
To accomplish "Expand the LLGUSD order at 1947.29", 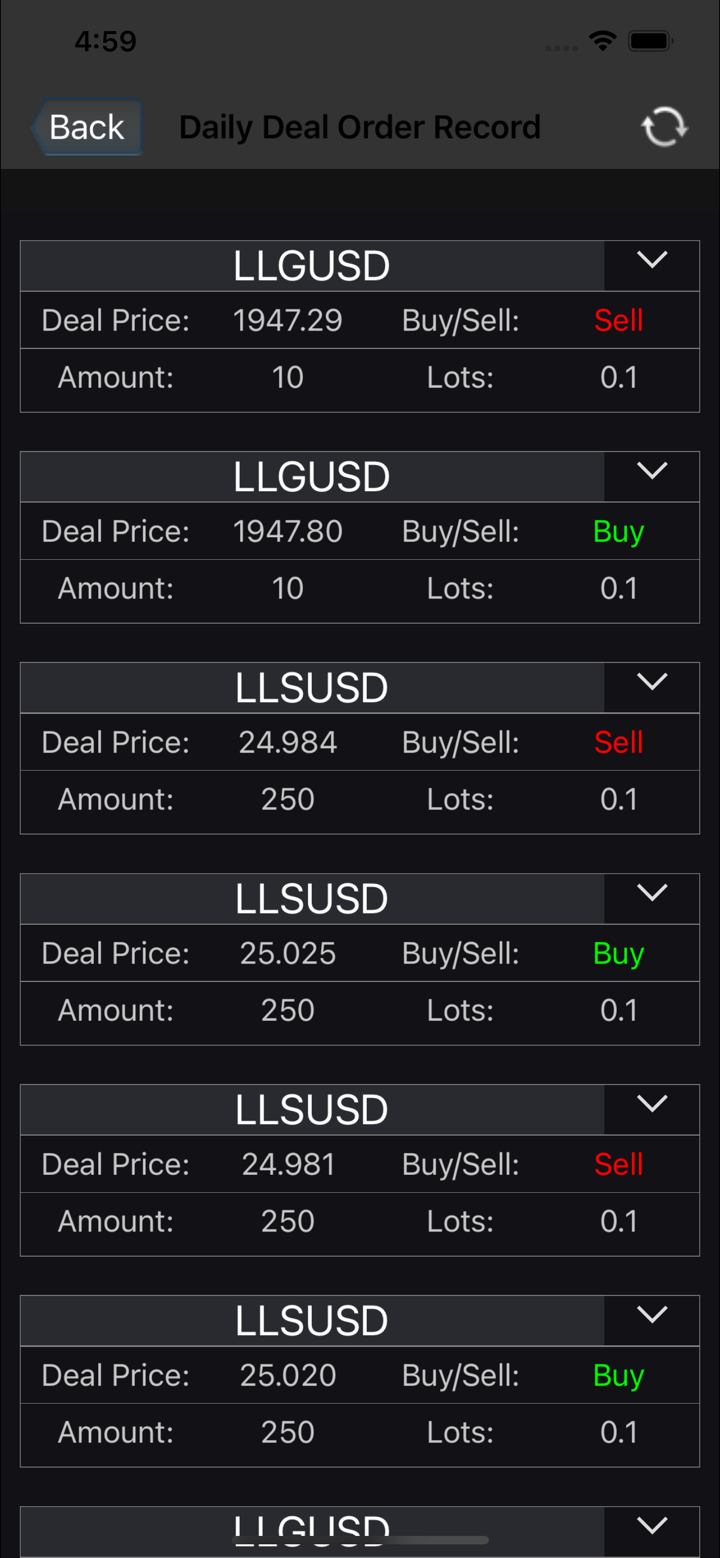I will (x=652, y=262).
